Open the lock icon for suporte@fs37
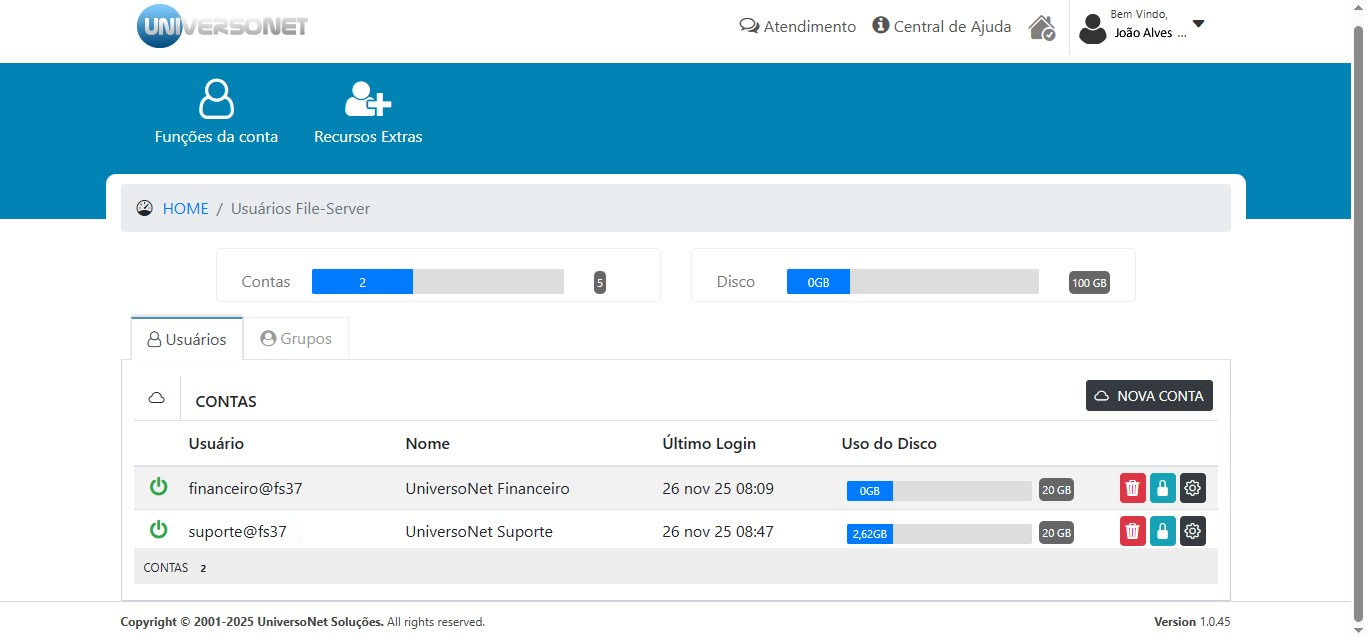This screenshot has height=637, width=1366. coord(1162,531)
